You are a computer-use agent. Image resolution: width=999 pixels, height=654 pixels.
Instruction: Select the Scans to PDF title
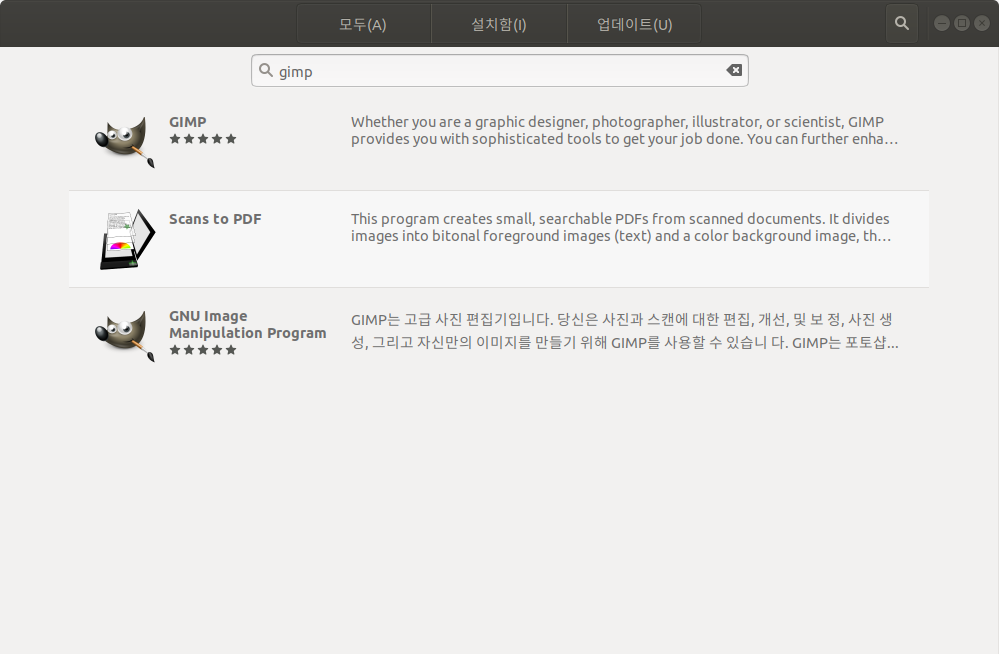coord(215,219)
